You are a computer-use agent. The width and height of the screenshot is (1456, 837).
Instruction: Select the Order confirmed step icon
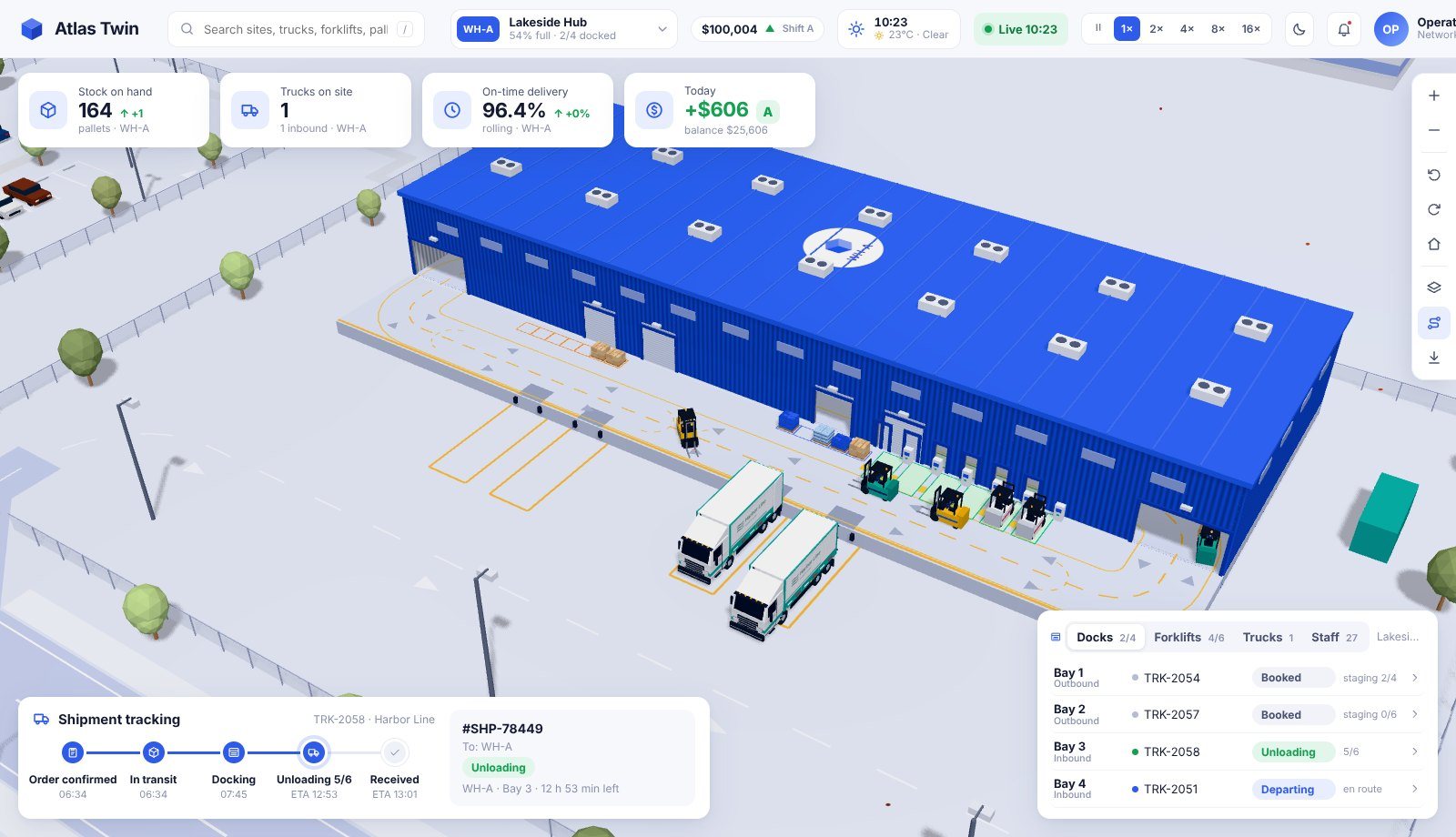73,752
